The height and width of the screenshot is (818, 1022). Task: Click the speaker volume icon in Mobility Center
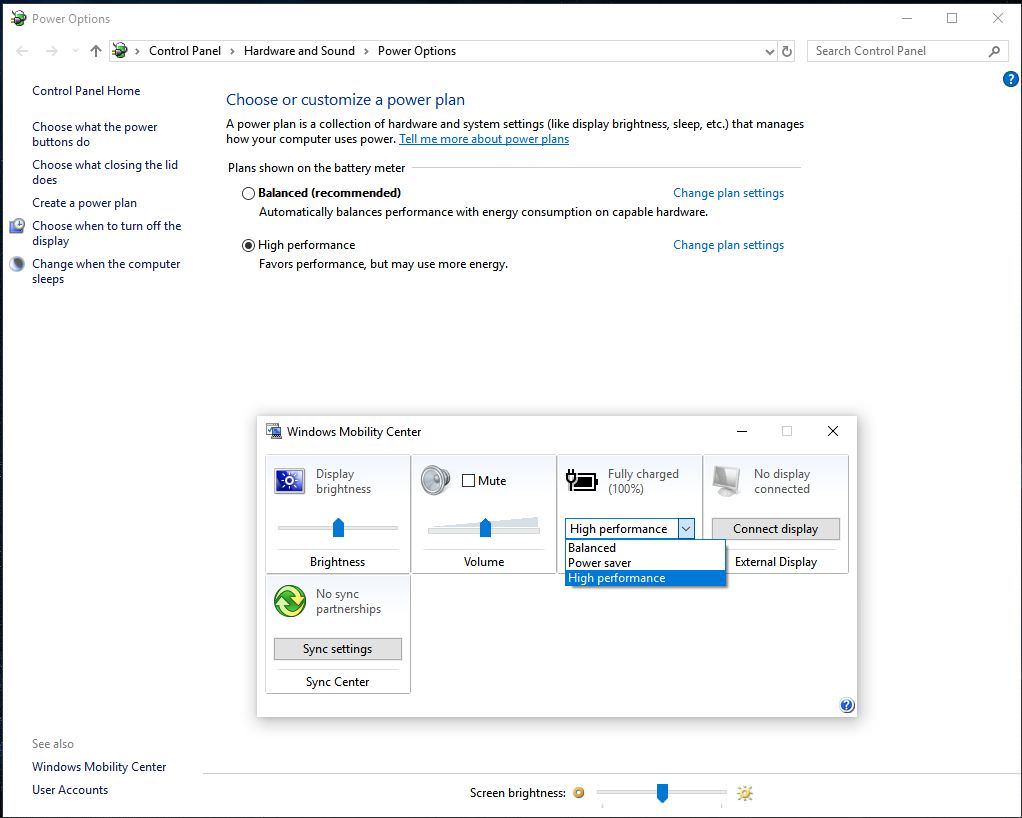(435, 480)
